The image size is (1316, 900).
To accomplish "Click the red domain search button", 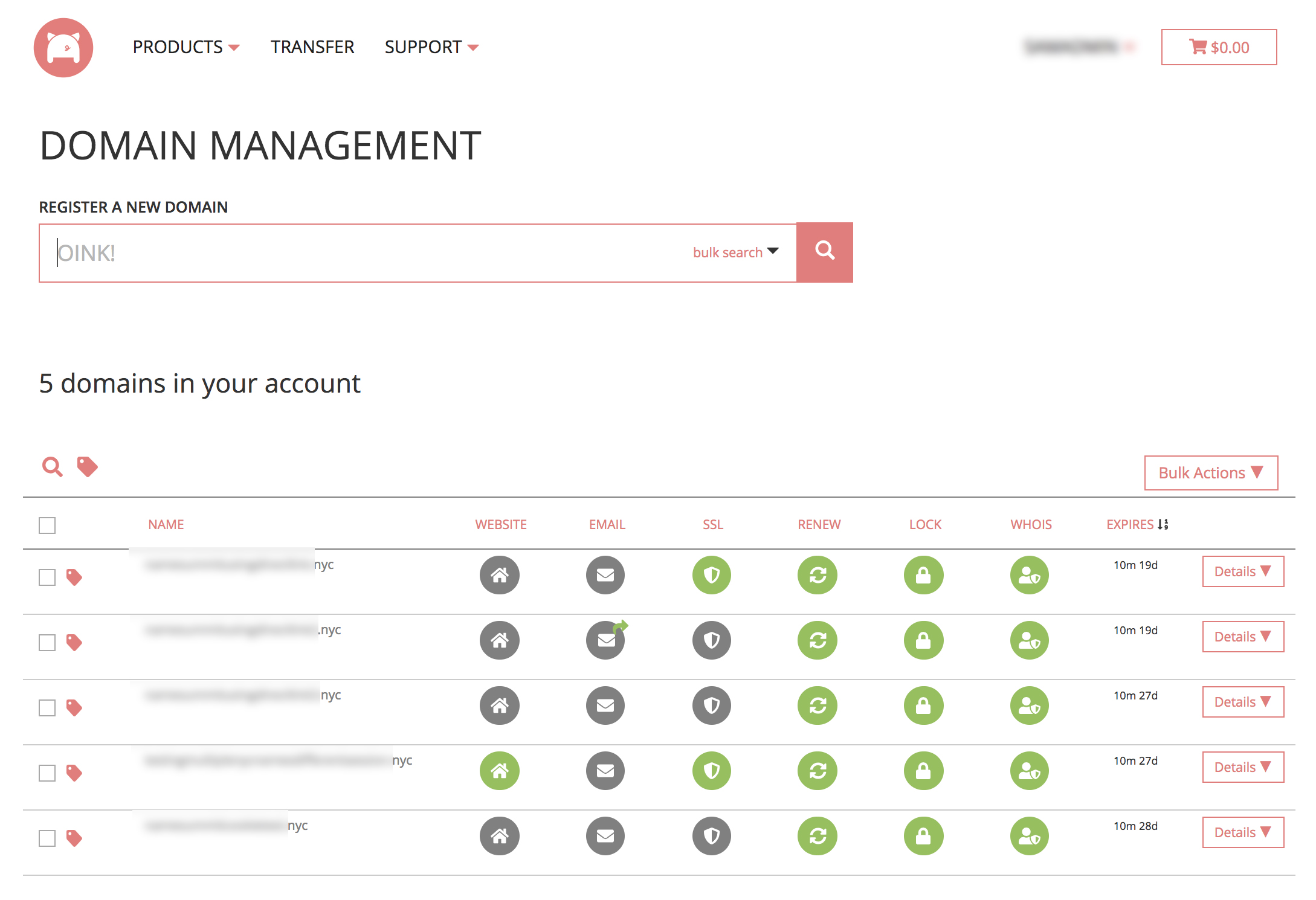I will click(825, 252).
